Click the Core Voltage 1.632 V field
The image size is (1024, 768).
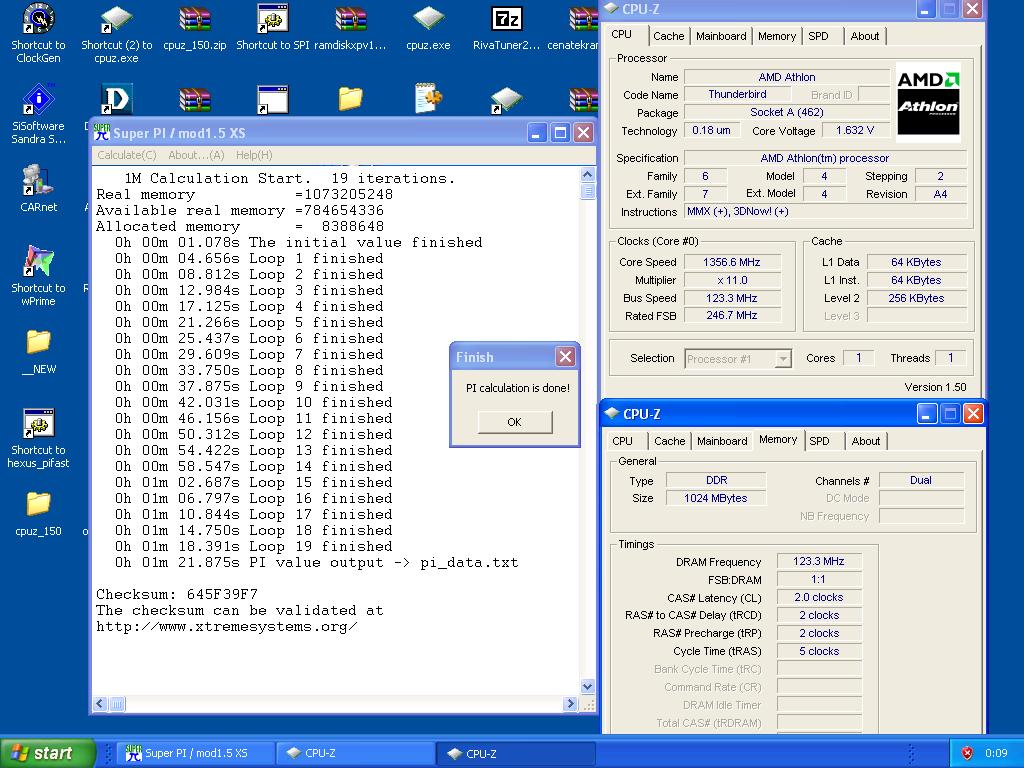click(x=854, y=131)
